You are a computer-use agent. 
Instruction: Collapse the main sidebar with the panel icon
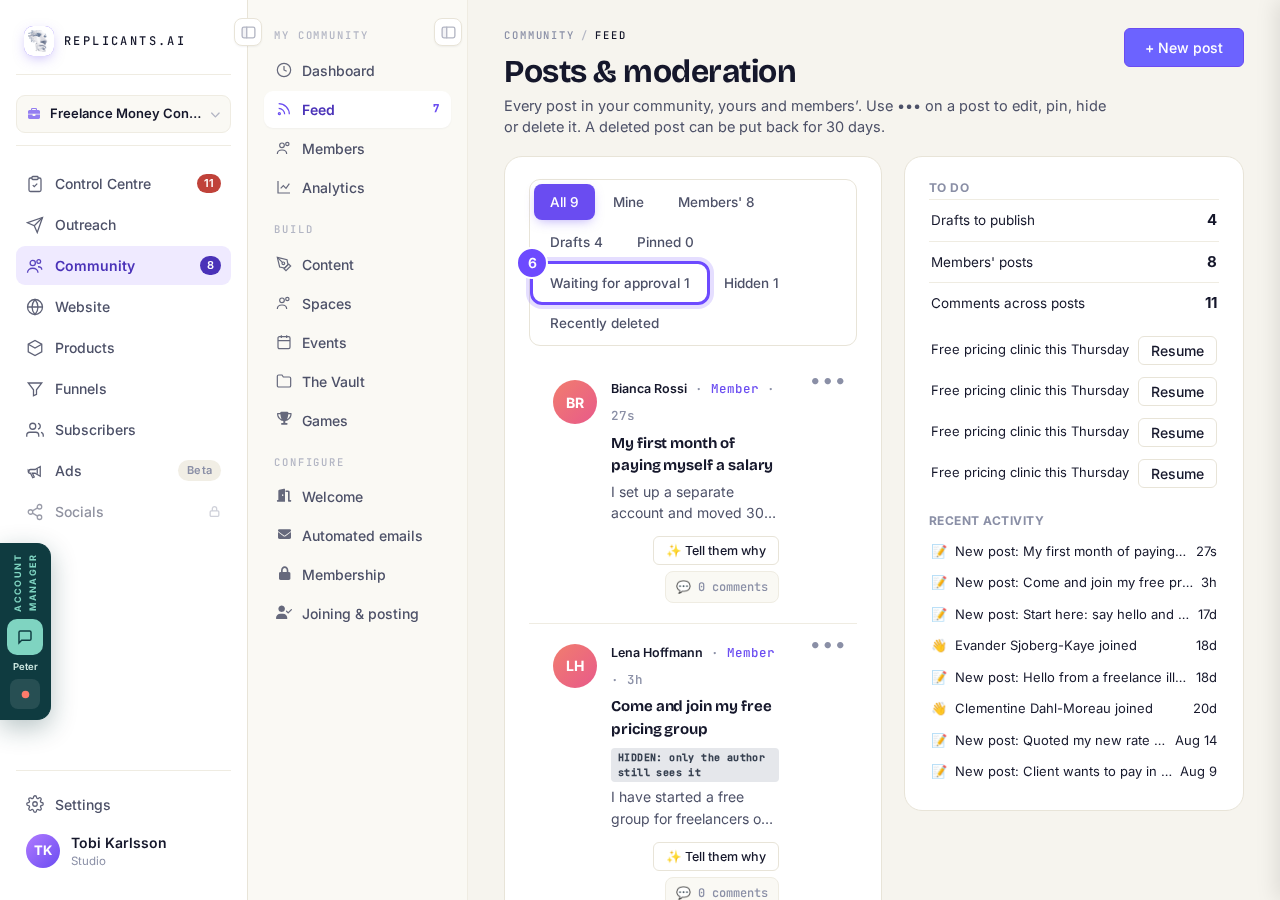248,32
